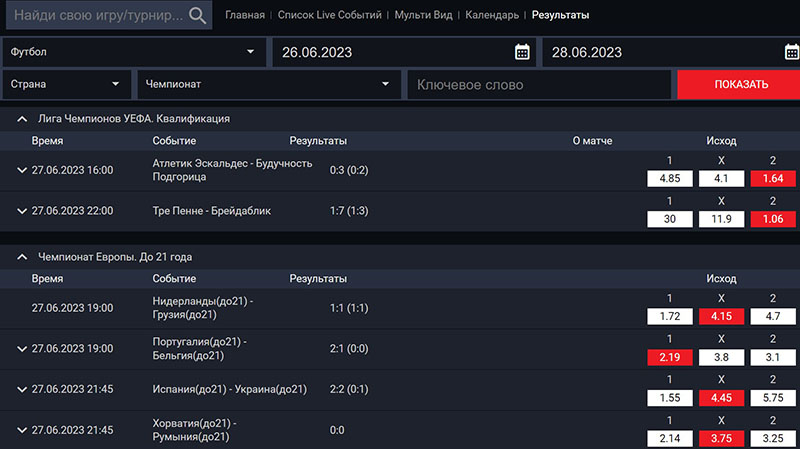
Task: Click the 11.9 draw odds
Action: (x=721, y=219)
